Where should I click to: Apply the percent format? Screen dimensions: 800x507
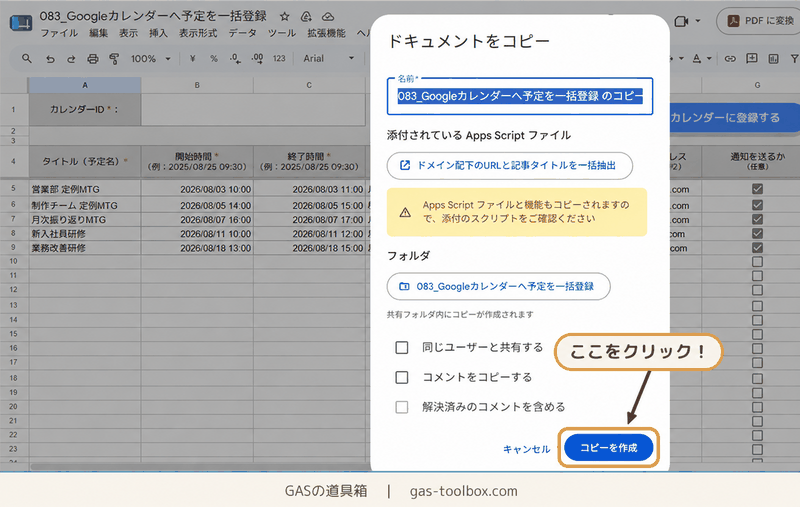pos(214,59)
